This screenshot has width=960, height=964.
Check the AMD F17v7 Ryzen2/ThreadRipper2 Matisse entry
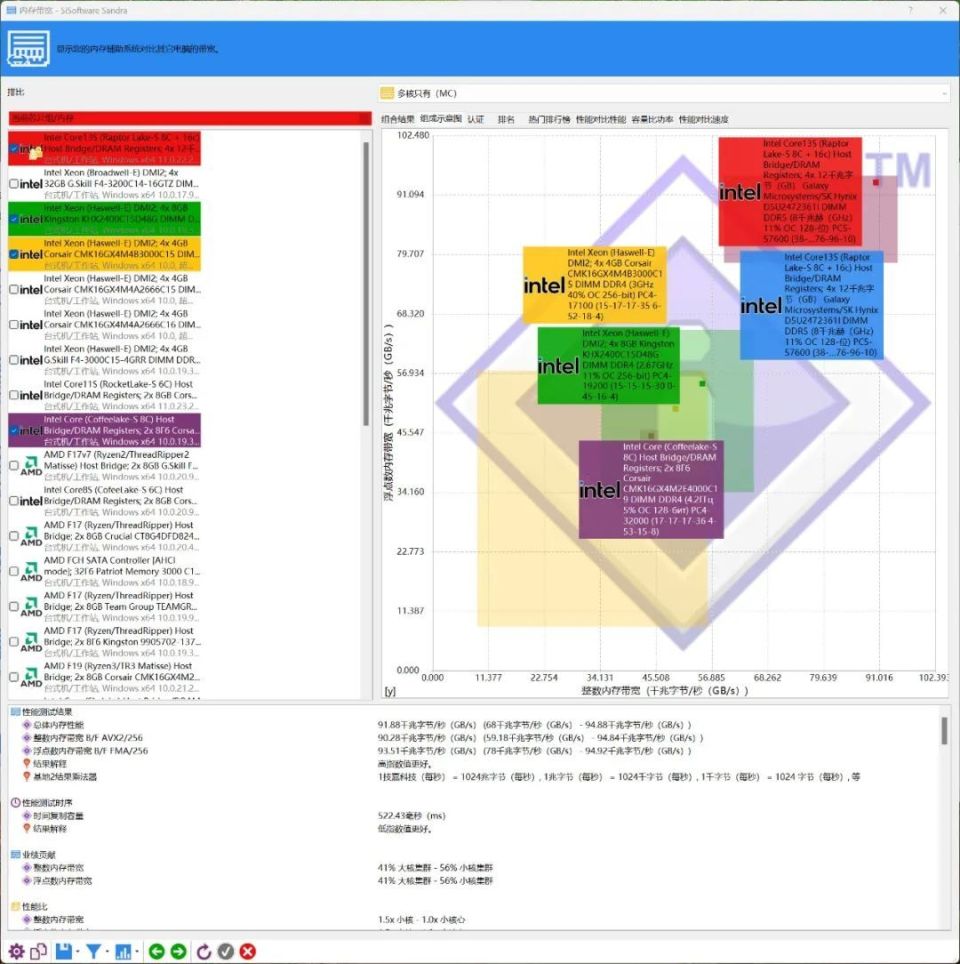[x=14, y=466]
